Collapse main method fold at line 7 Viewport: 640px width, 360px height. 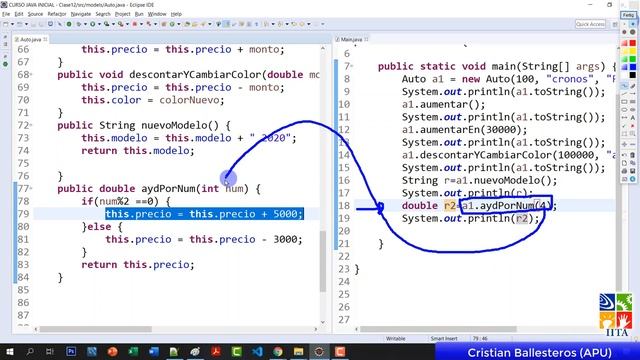pyautogui.click(x=352, y=66)
